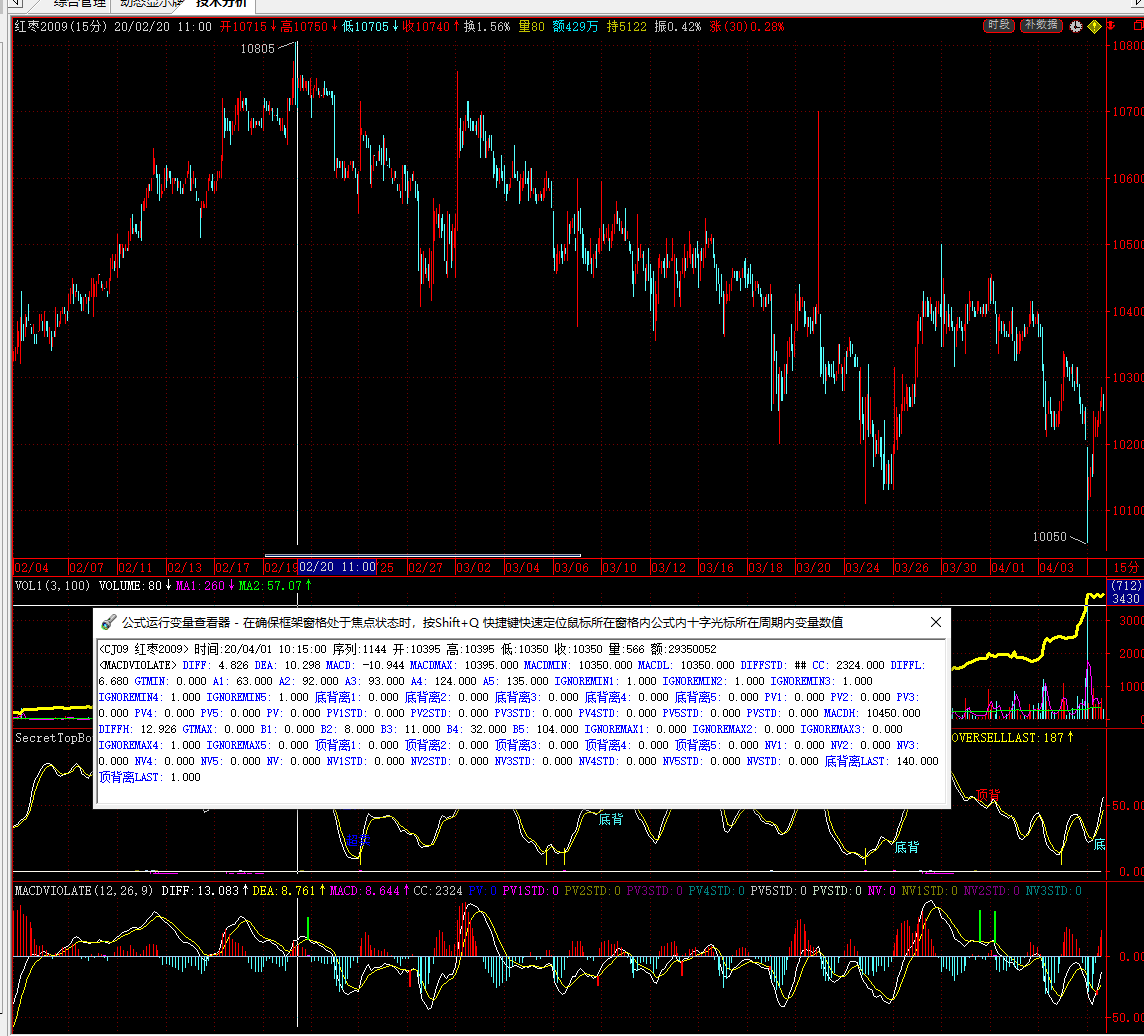Click the <MACDVIOLATE> formula name in the viewer
1144x1036 pixels.
[138, 665]
